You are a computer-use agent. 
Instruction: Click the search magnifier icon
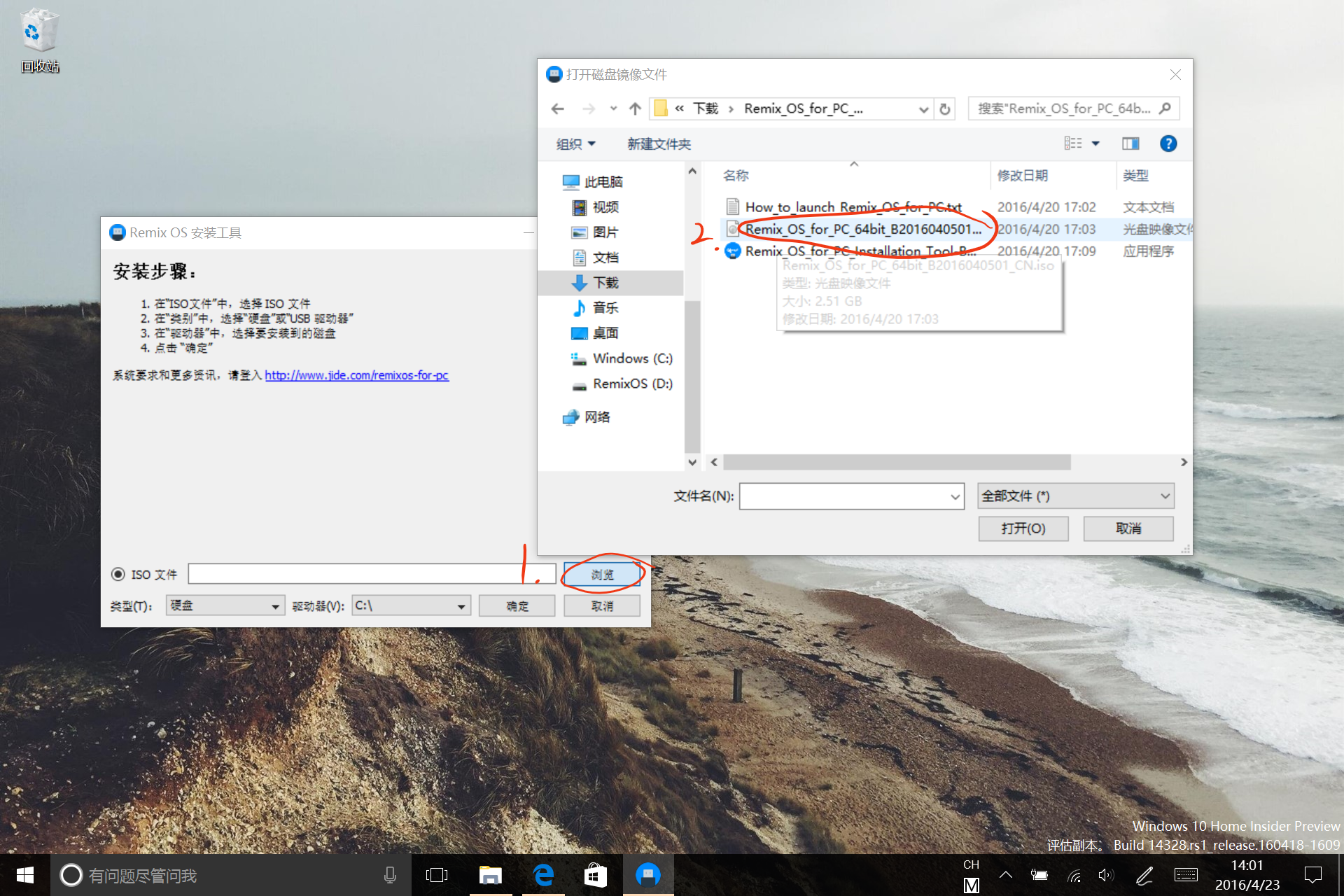click(x=1165, y=108)
